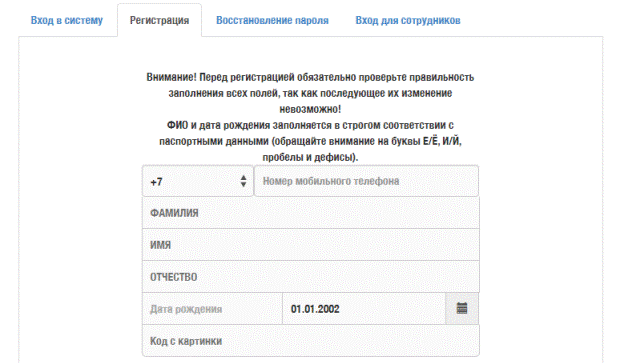Open the birth date calendar picker icon
Screen dimensions: 623x363
click(462, 309)
